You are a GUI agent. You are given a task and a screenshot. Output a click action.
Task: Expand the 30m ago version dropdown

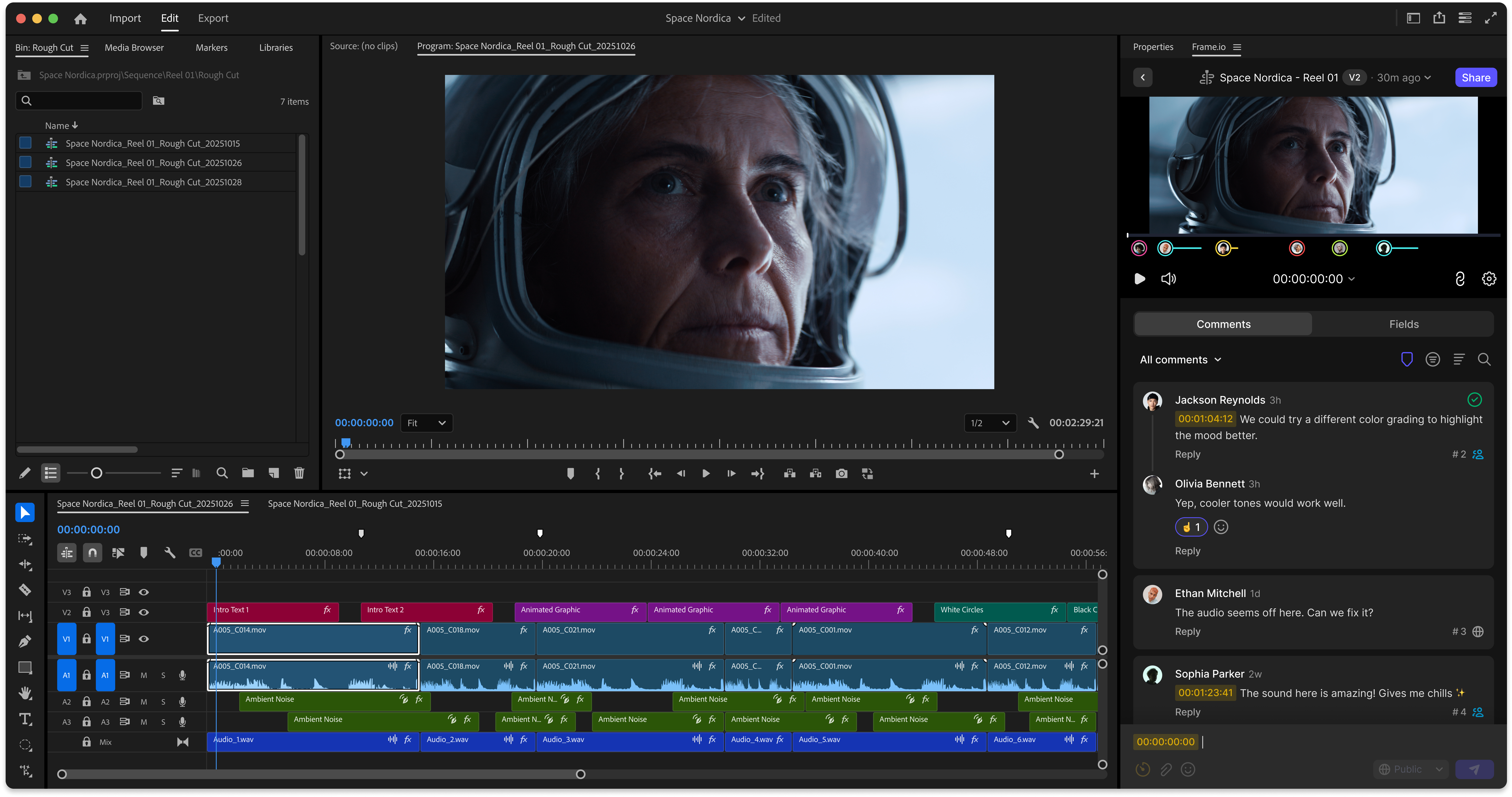click(1404, 78)
